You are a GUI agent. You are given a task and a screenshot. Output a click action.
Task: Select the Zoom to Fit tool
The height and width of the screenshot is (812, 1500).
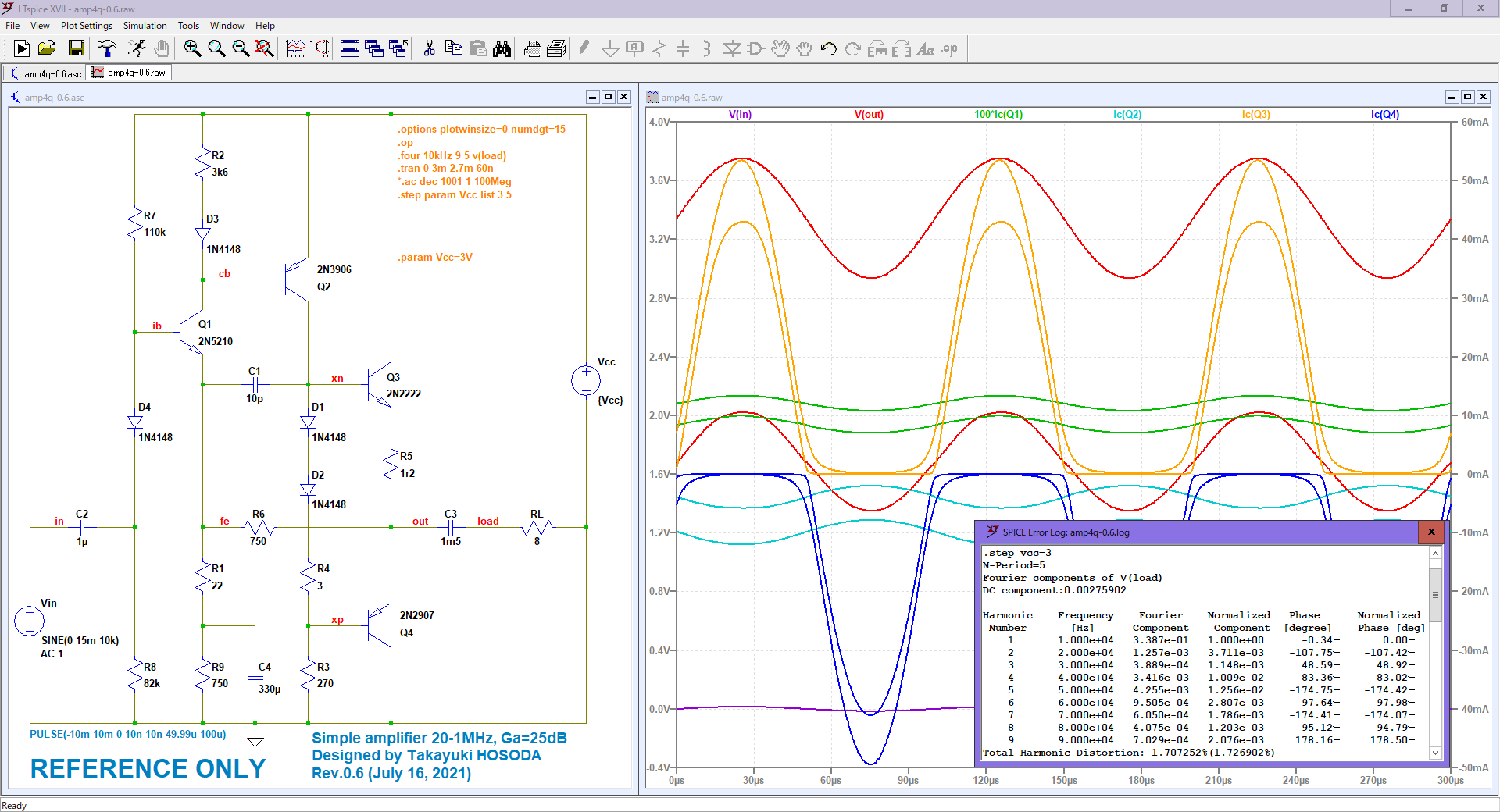pos(266,48)
